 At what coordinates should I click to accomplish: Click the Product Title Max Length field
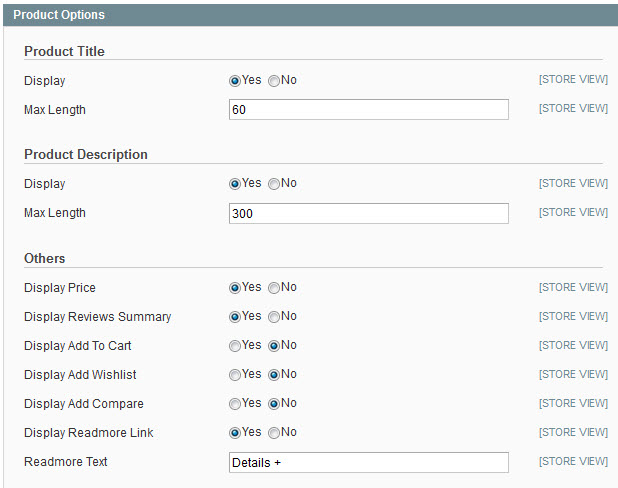(369, 109)
